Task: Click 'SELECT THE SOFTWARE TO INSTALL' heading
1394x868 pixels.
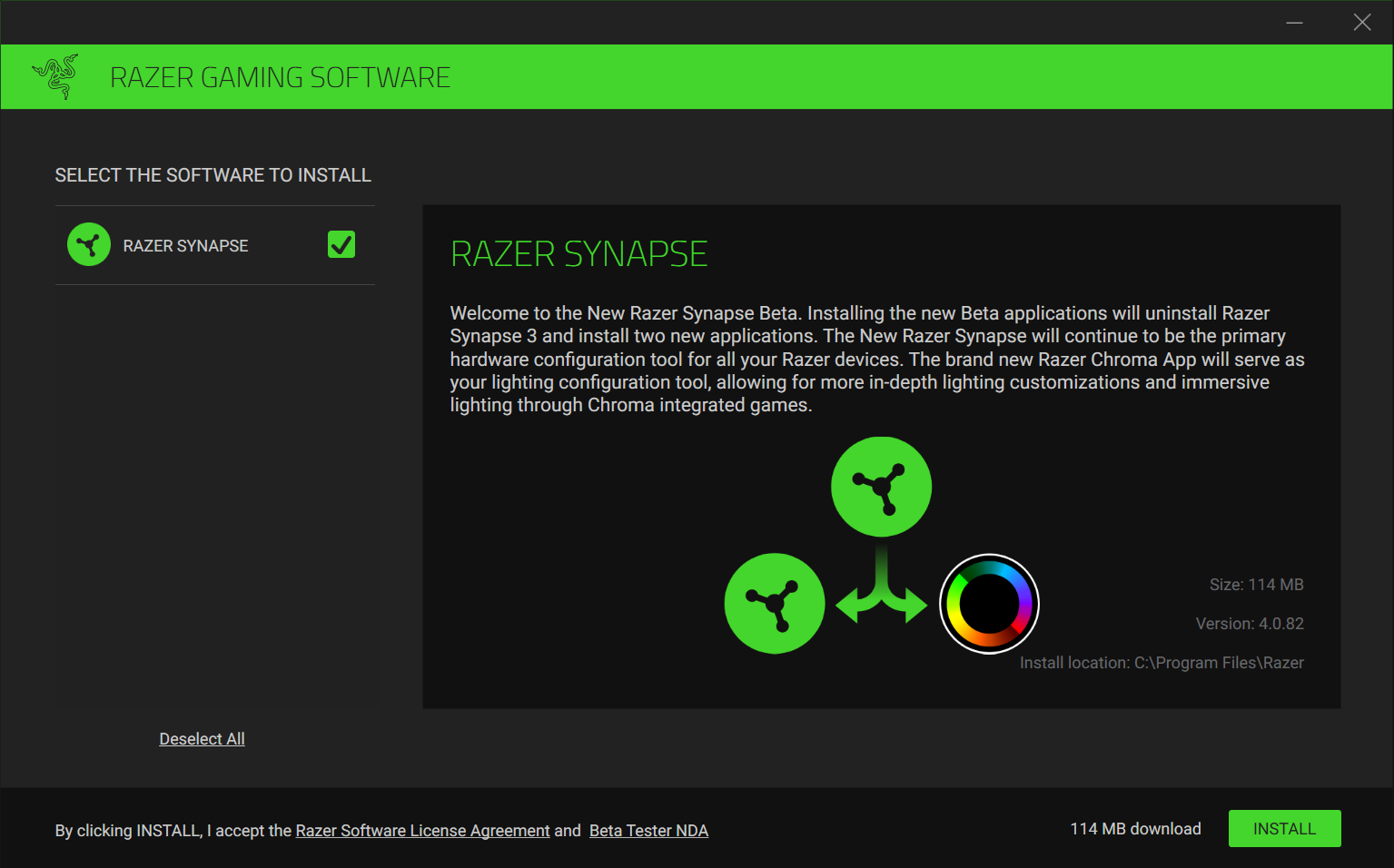Action: [213, 175]
